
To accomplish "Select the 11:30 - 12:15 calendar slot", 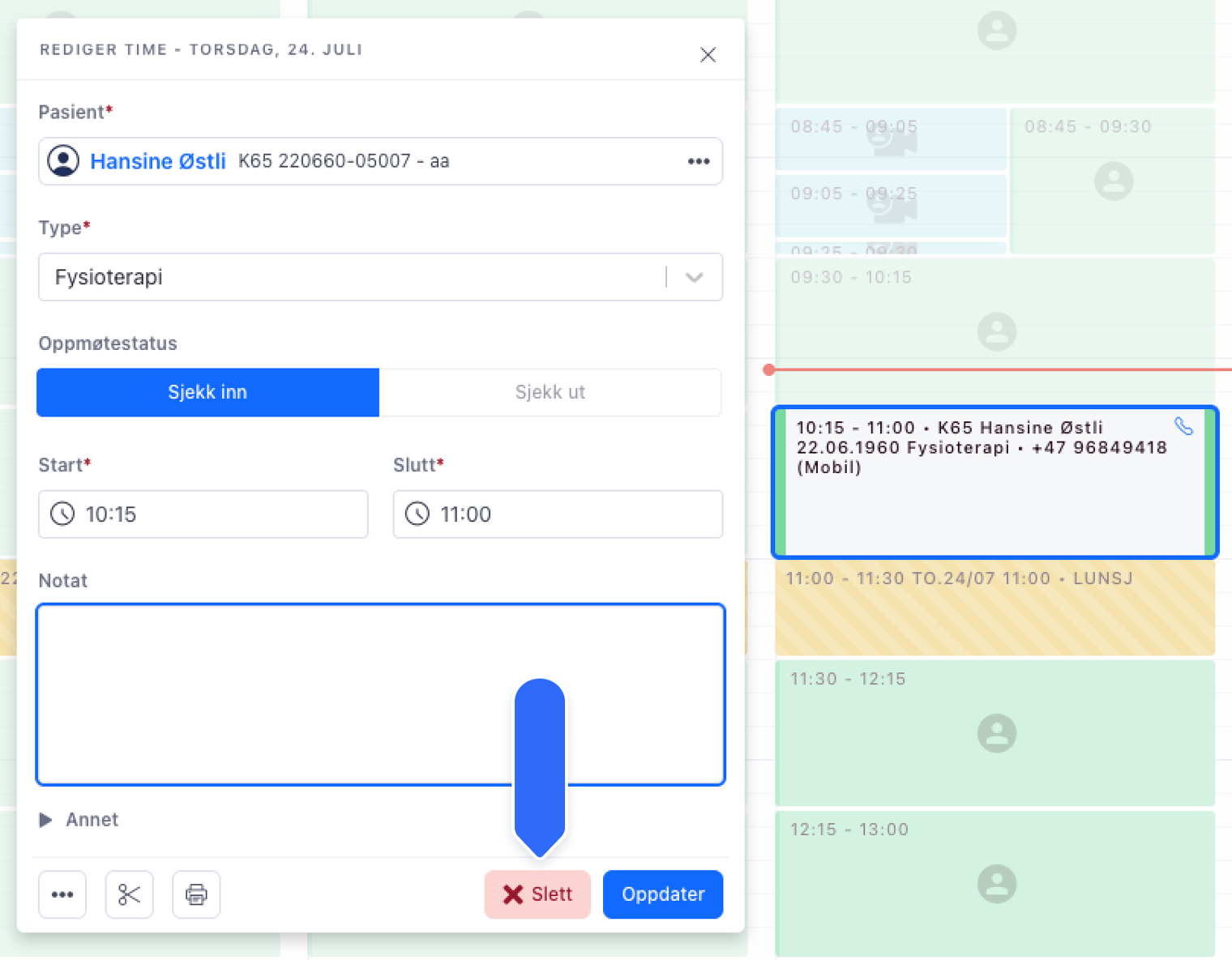I will pos(995,732).
